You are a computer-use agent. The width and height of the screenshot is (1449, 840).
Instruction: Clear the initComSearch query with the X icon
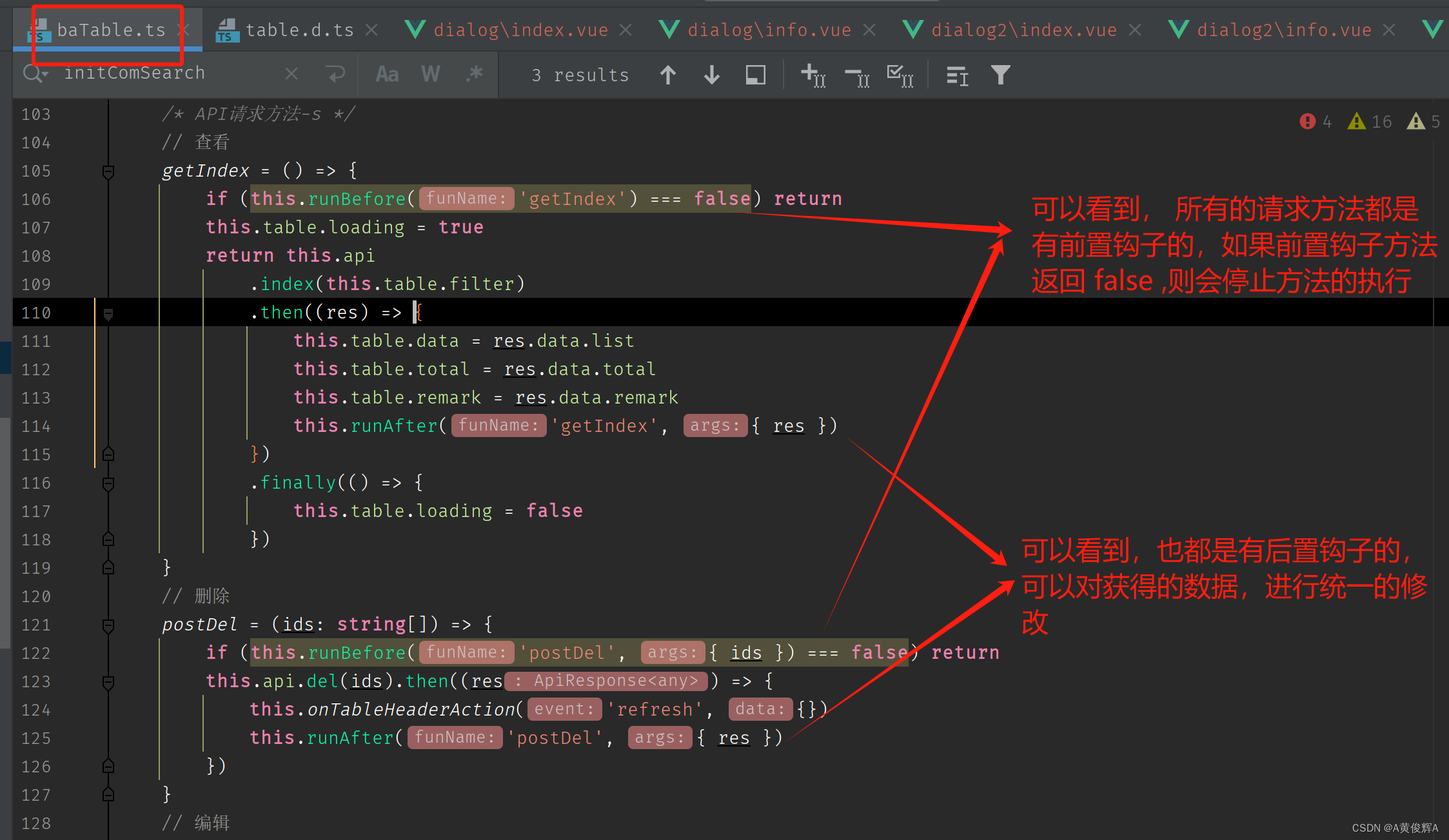tap(291, 73)
